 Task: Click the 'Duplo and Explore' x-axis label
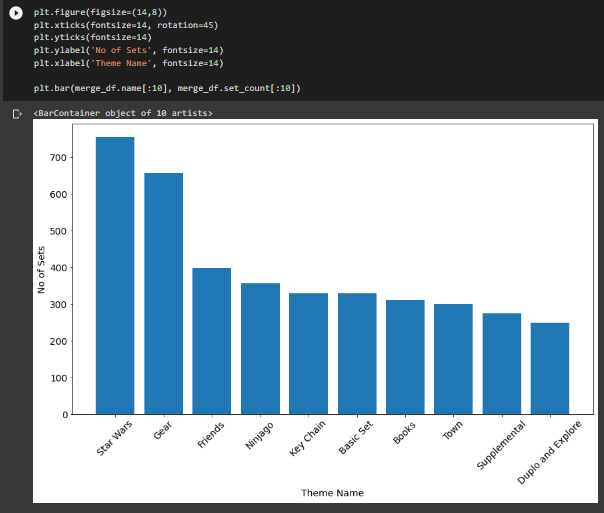549,453
